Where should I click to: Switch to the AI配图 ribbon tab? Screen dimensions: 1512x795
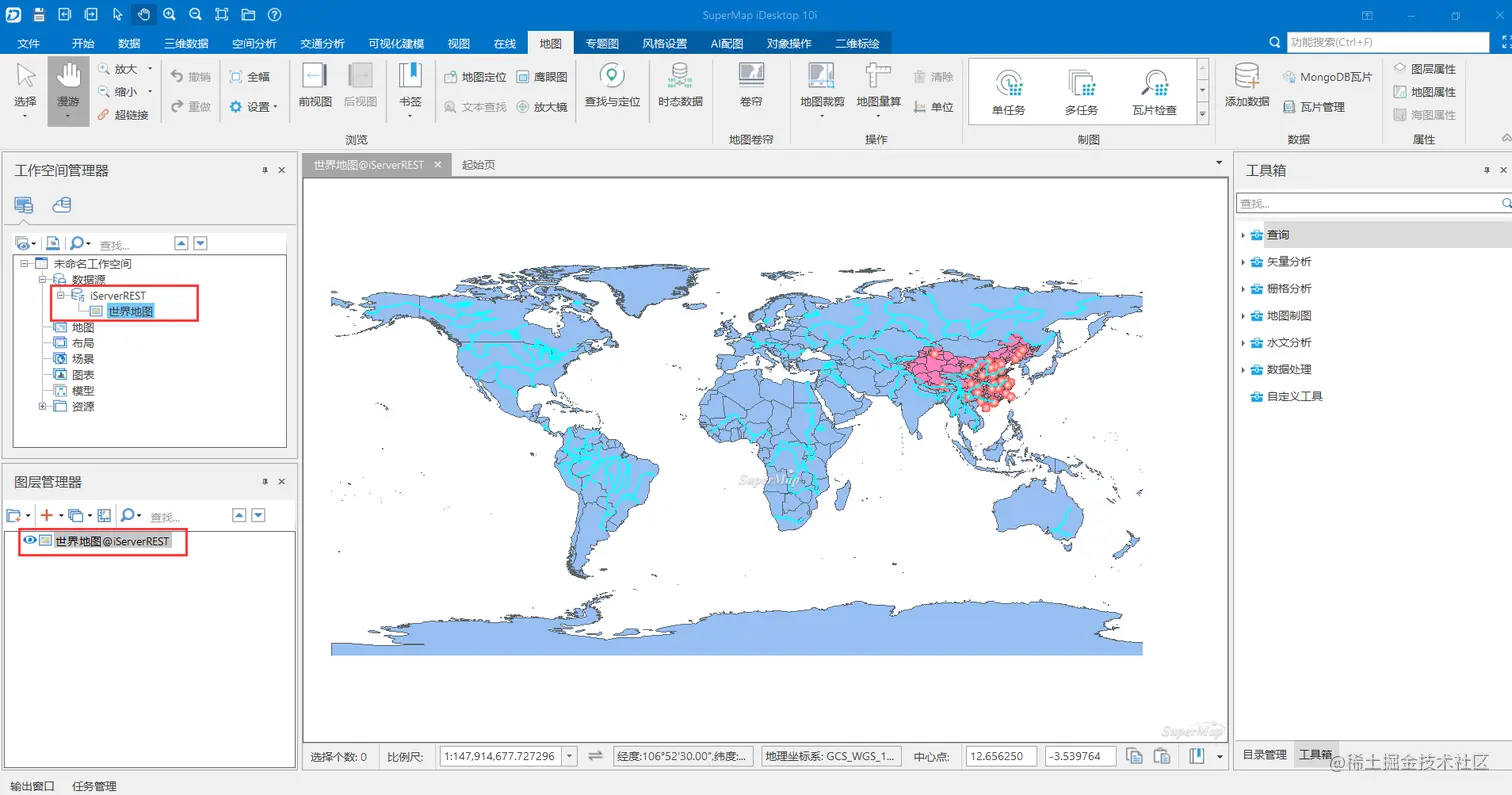coord(727,44)
